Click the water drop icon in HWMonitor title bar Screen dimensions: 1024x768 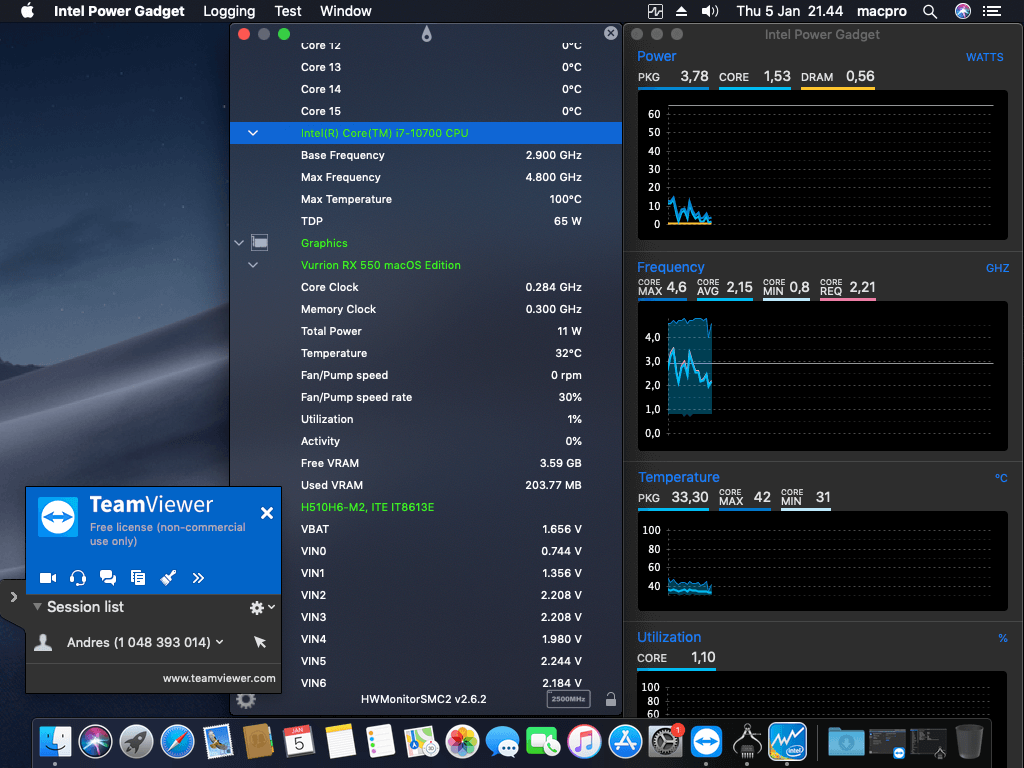(x=426, y=34)
